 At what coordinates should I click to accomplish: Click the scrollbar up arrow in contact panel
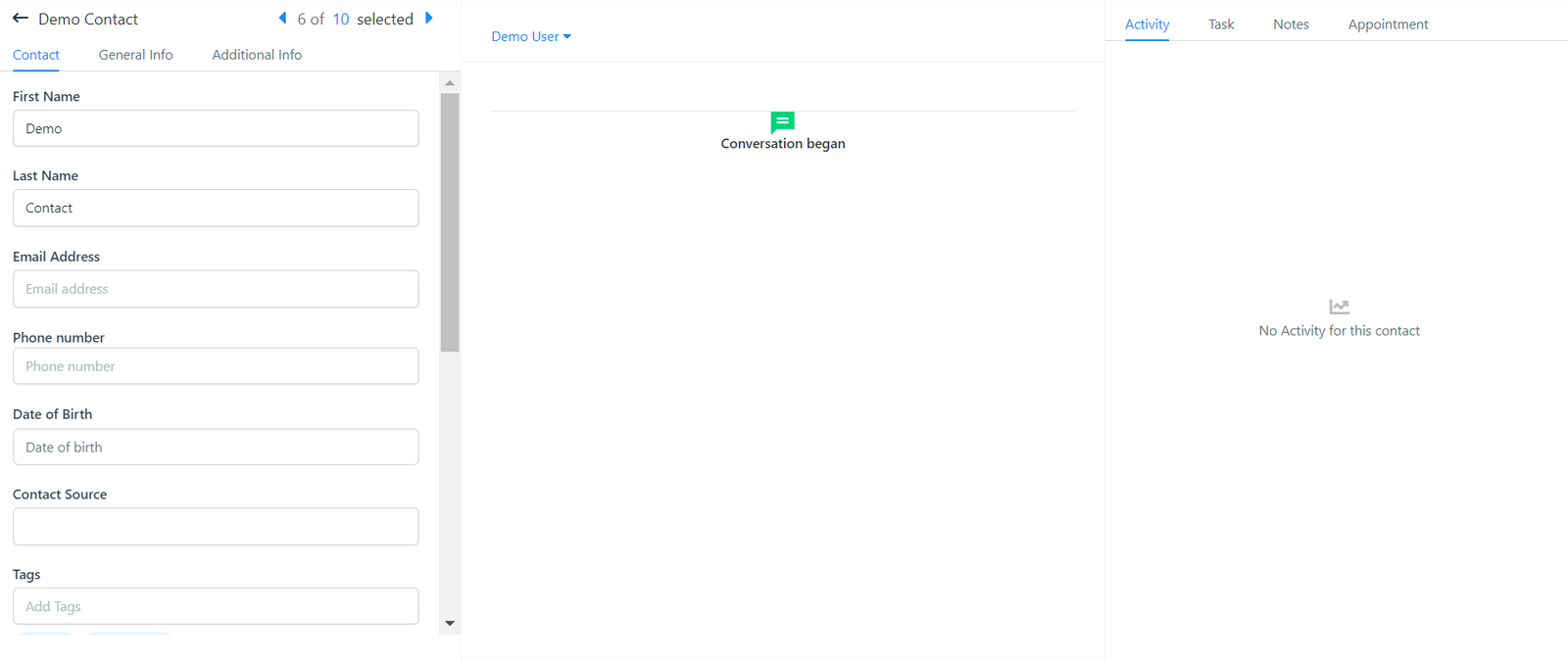(x=450, y=83)
